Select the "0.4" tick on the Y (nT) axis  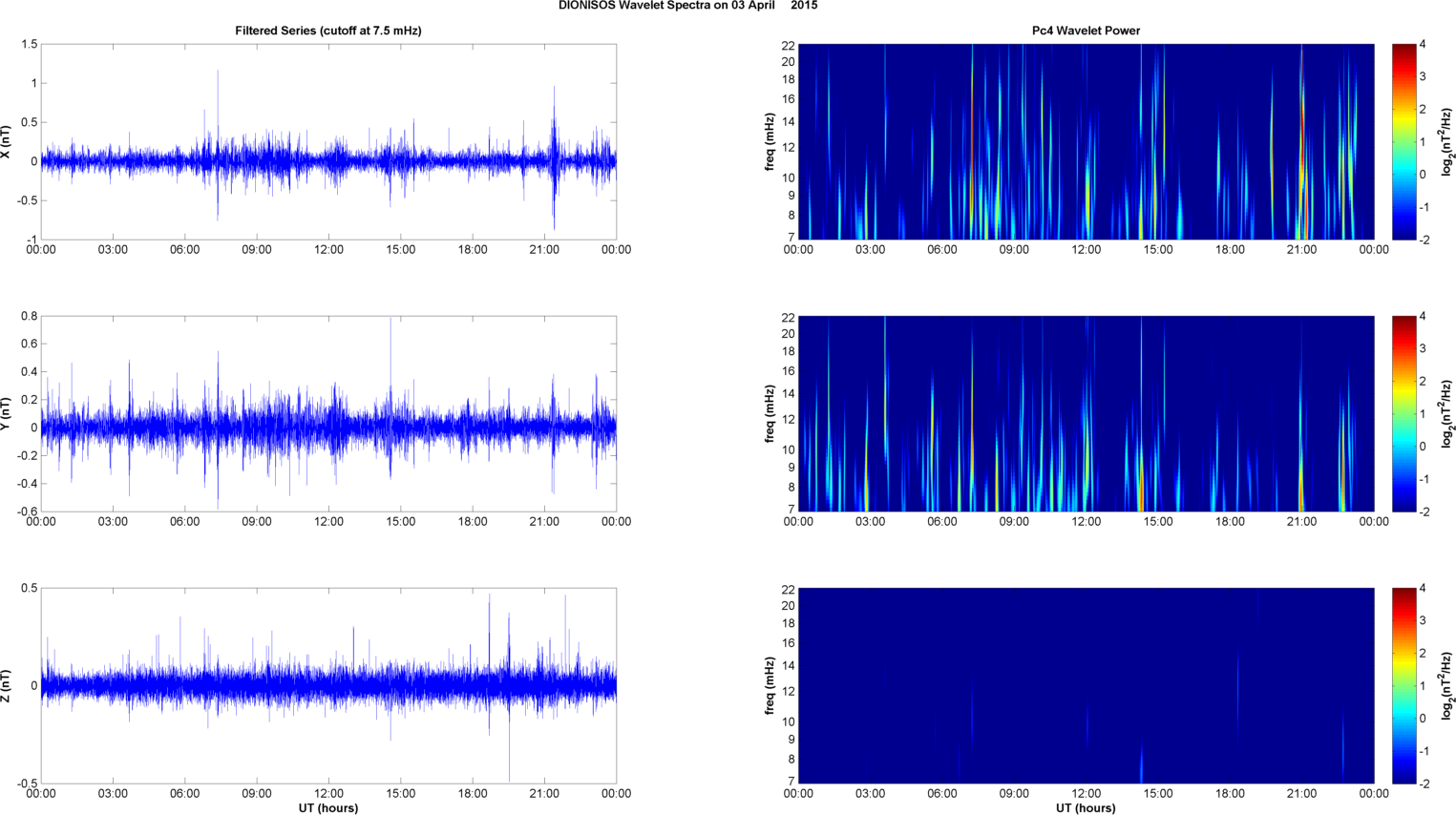pyautogui.click(x=29, y=372)
